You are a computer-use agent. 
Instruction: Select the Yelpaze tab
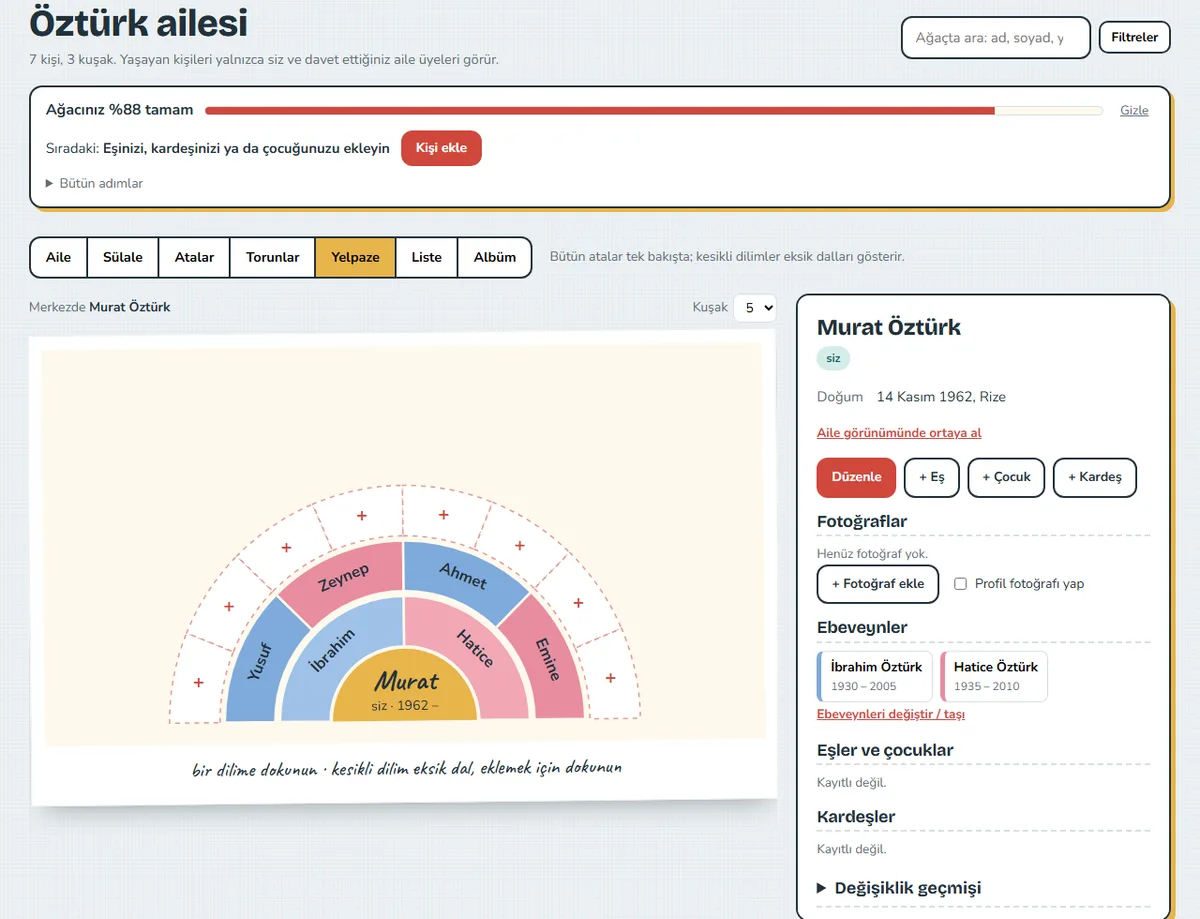[356, 257]
